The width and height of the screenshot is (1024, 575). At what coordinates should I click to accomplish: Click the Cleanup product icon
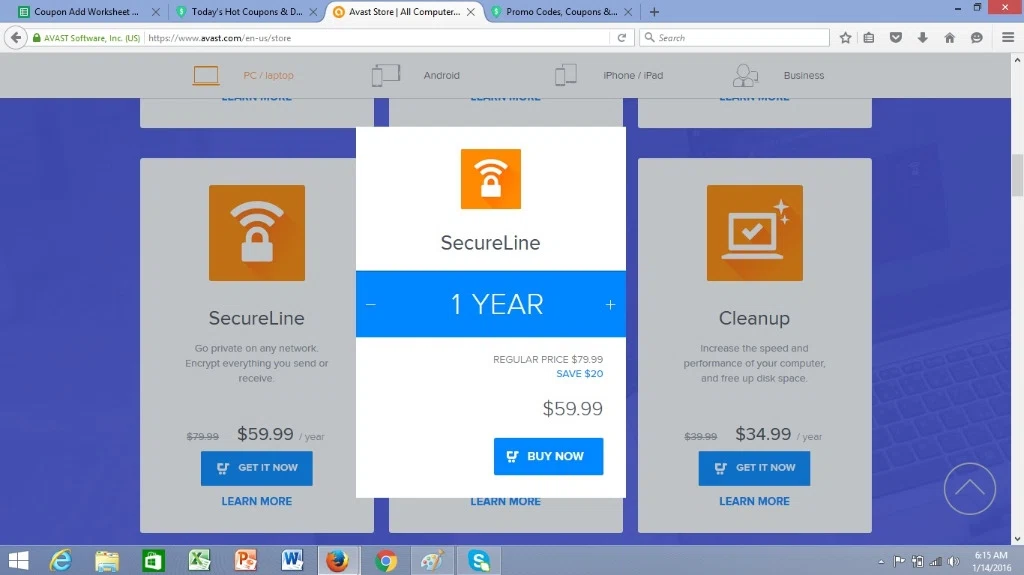coord(754,233)
